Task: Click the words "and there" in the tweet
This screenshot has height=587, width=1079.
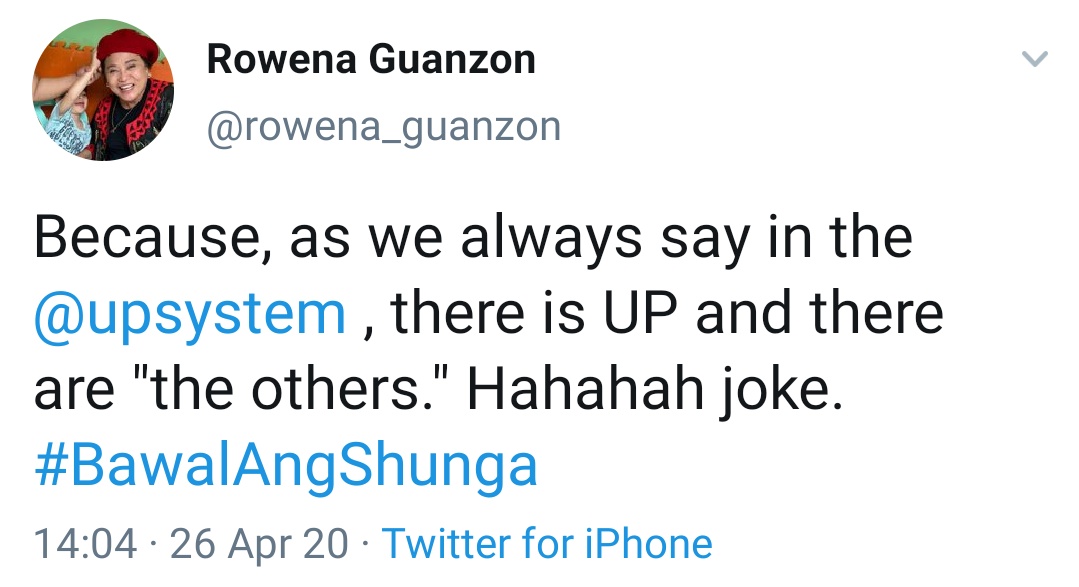Action: click(820, 315)
